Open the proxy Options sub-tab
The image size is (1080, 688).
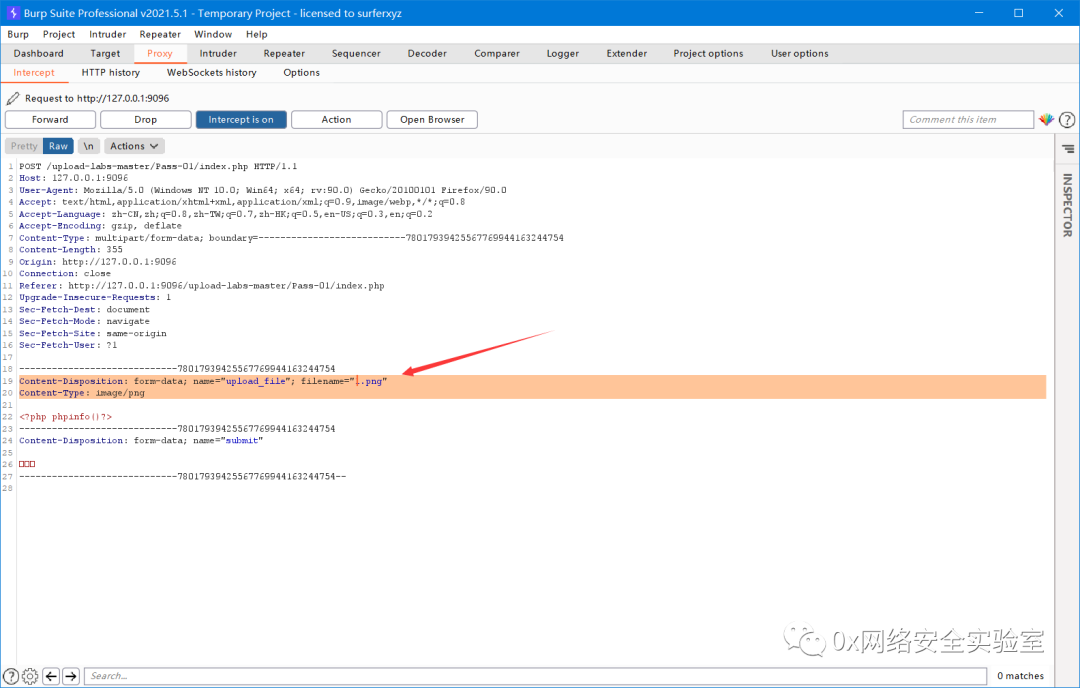click(302, 73)
